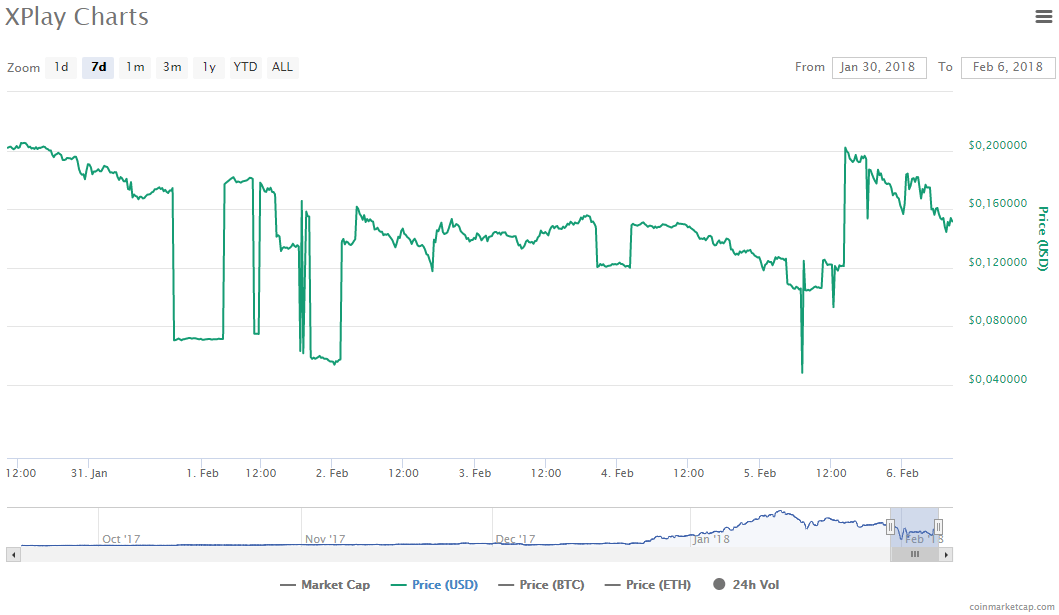The width and height of the screenshot is (1059, 615).
Task: Click the 2. Feb x-axis label
Action: click(x=332, y=473)
